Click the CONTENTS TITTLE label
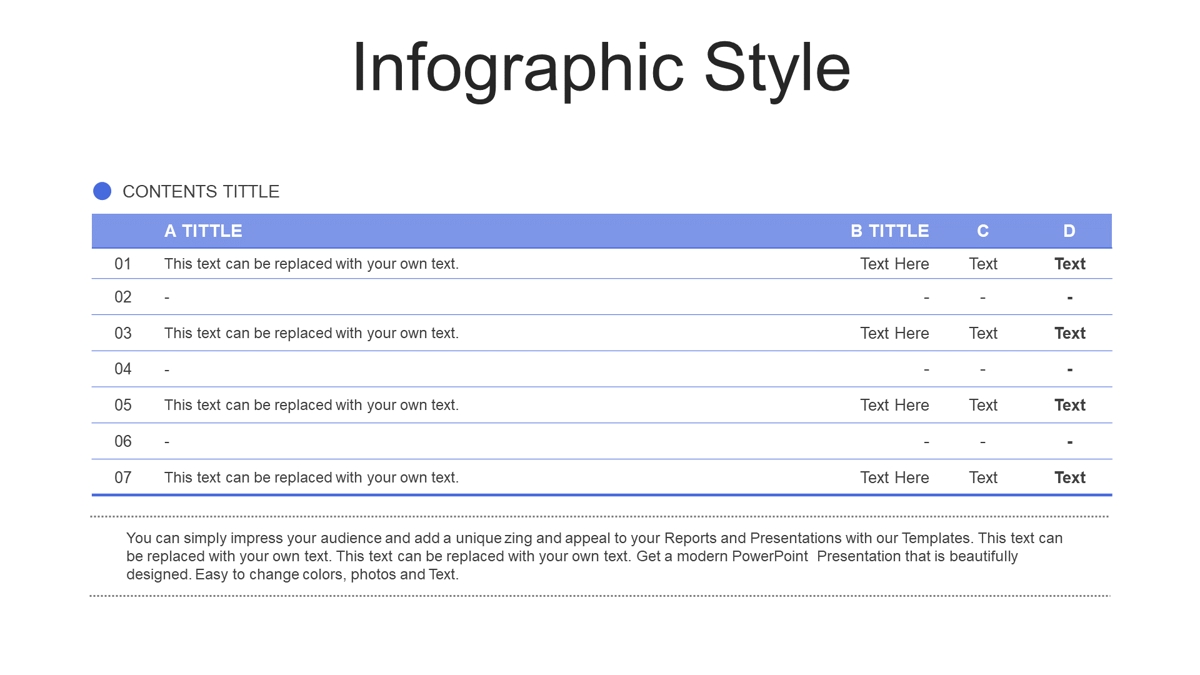The image size is (1200, 675). (201, 191)
